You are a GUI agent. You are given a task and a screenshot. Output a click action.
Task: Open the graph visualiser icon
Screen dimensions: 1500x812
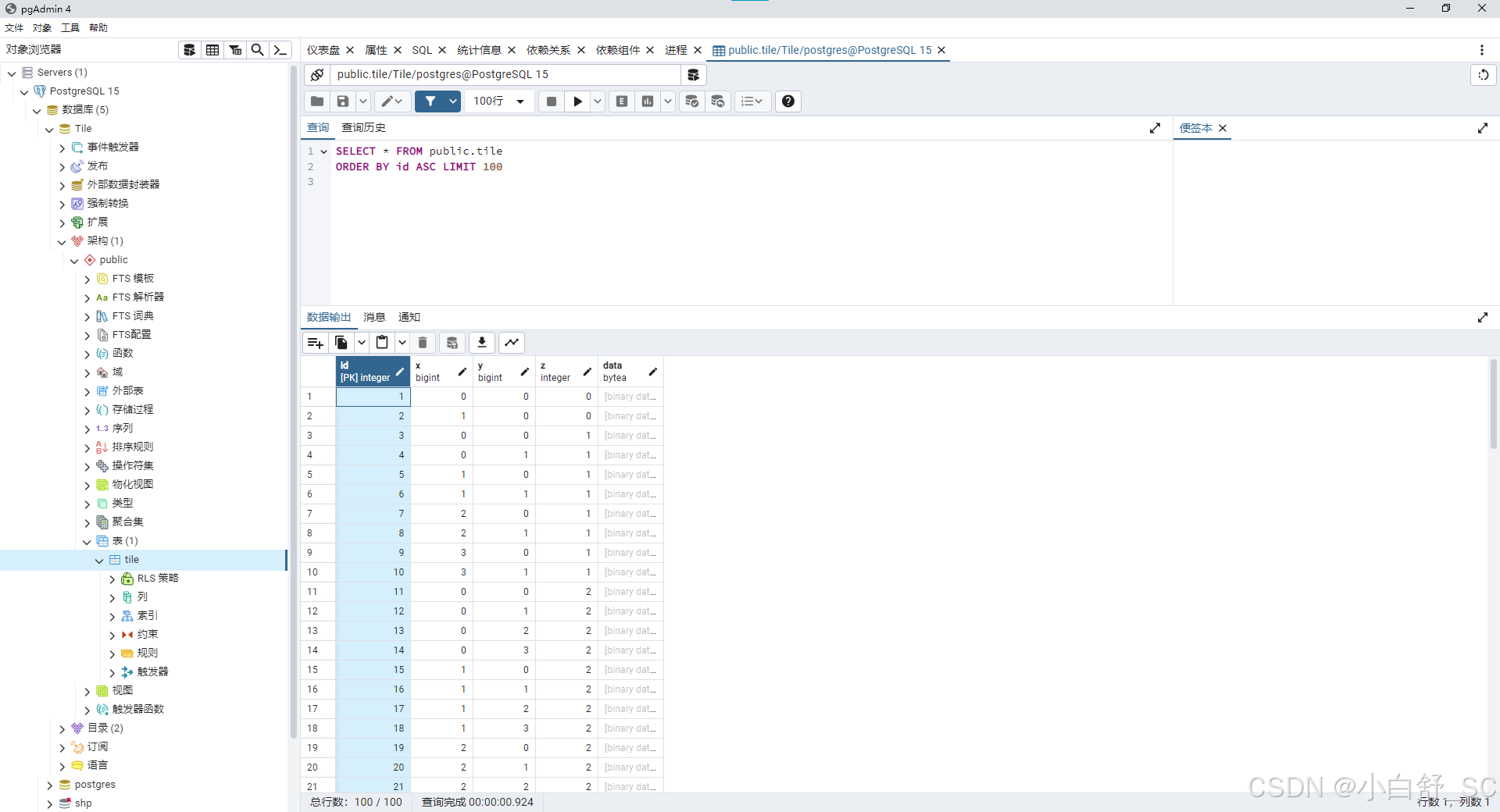512,343
